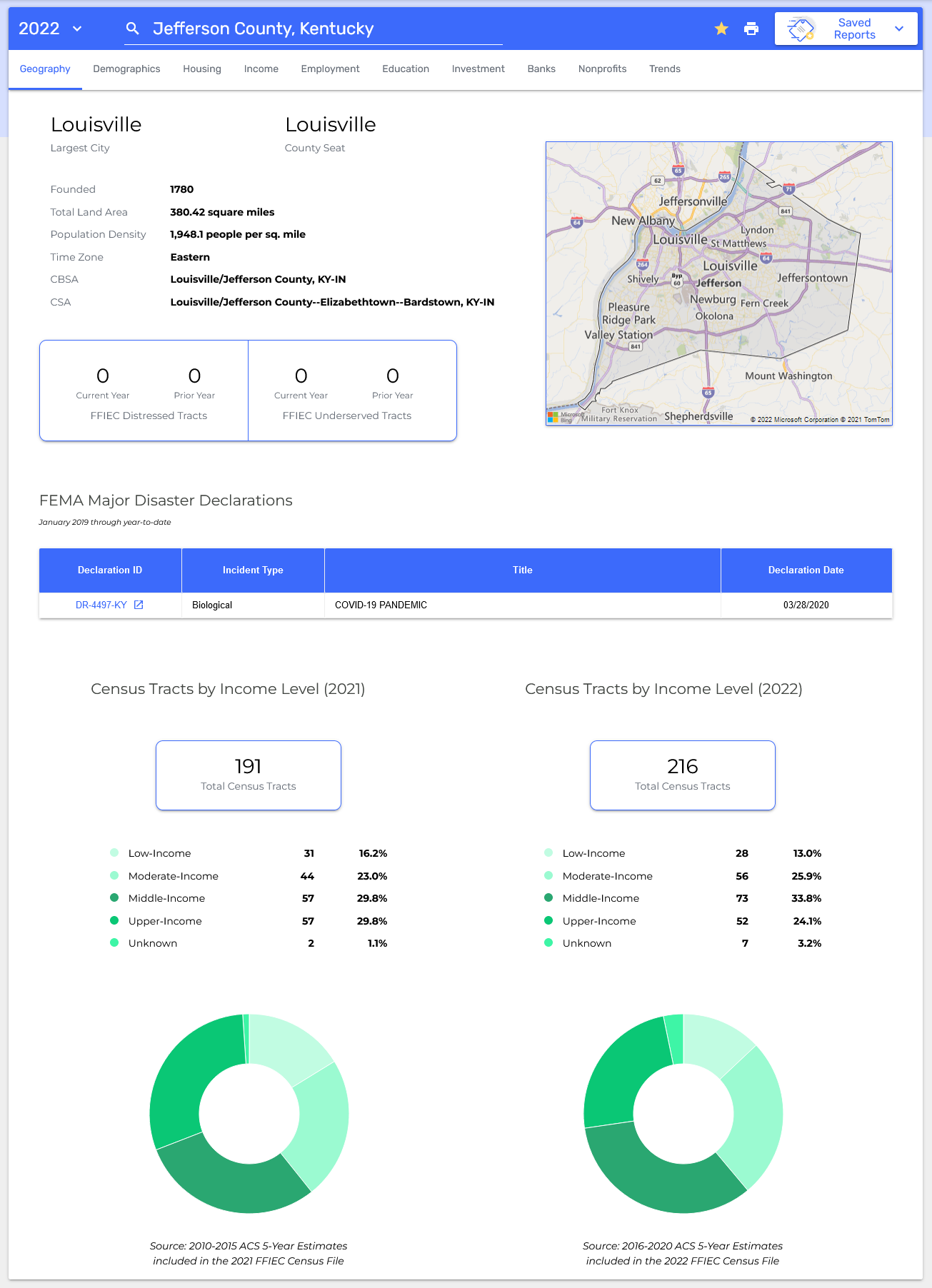The image size is (932, 1288).
Task: Switch to the Trends tab
Action: pos(665,69)
